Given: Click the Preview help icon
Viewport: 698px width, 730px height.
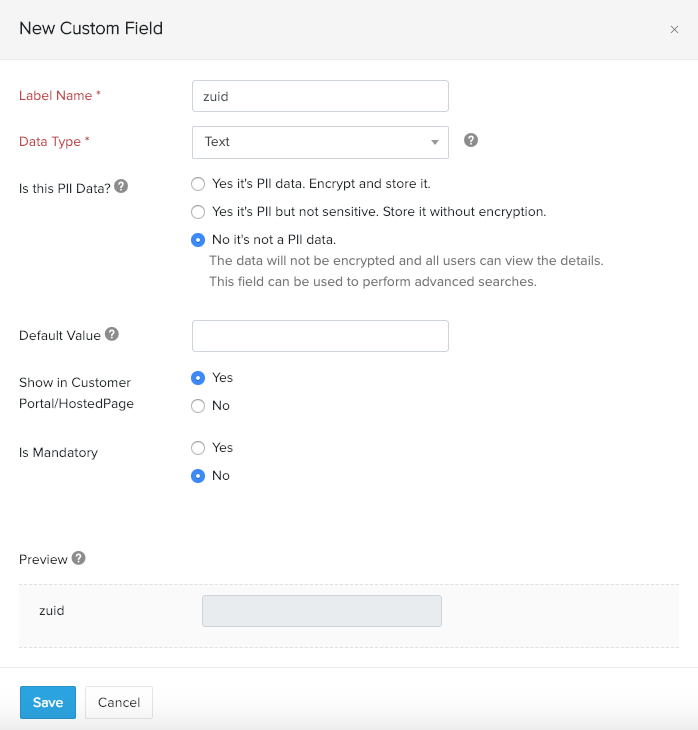Looking at the screenshot, I should pos(79,558).
